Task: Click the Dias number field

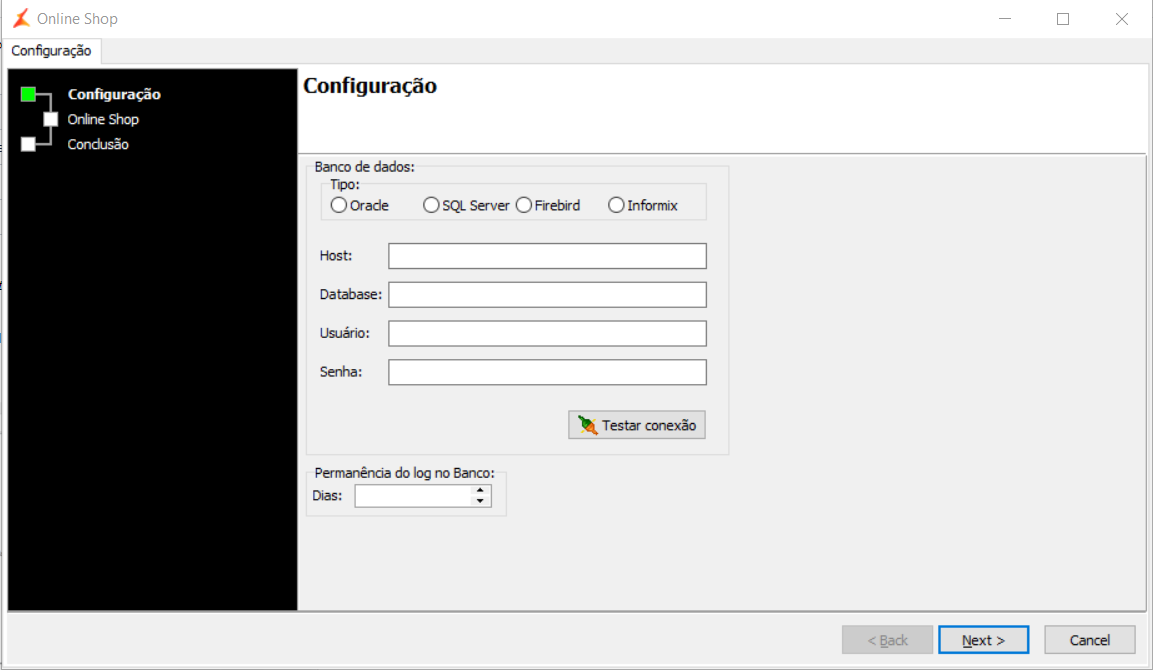Action: [x=413, y=496]
